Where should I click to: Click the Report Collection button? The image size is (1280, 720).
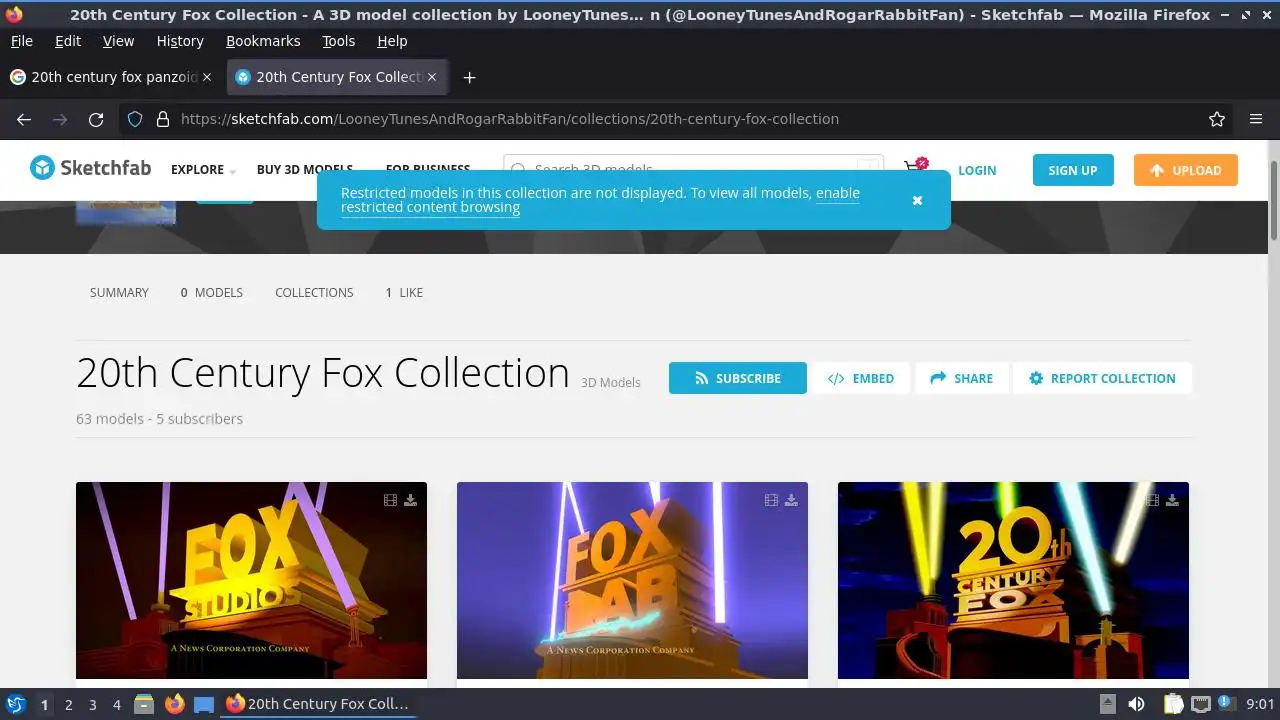1102,378
